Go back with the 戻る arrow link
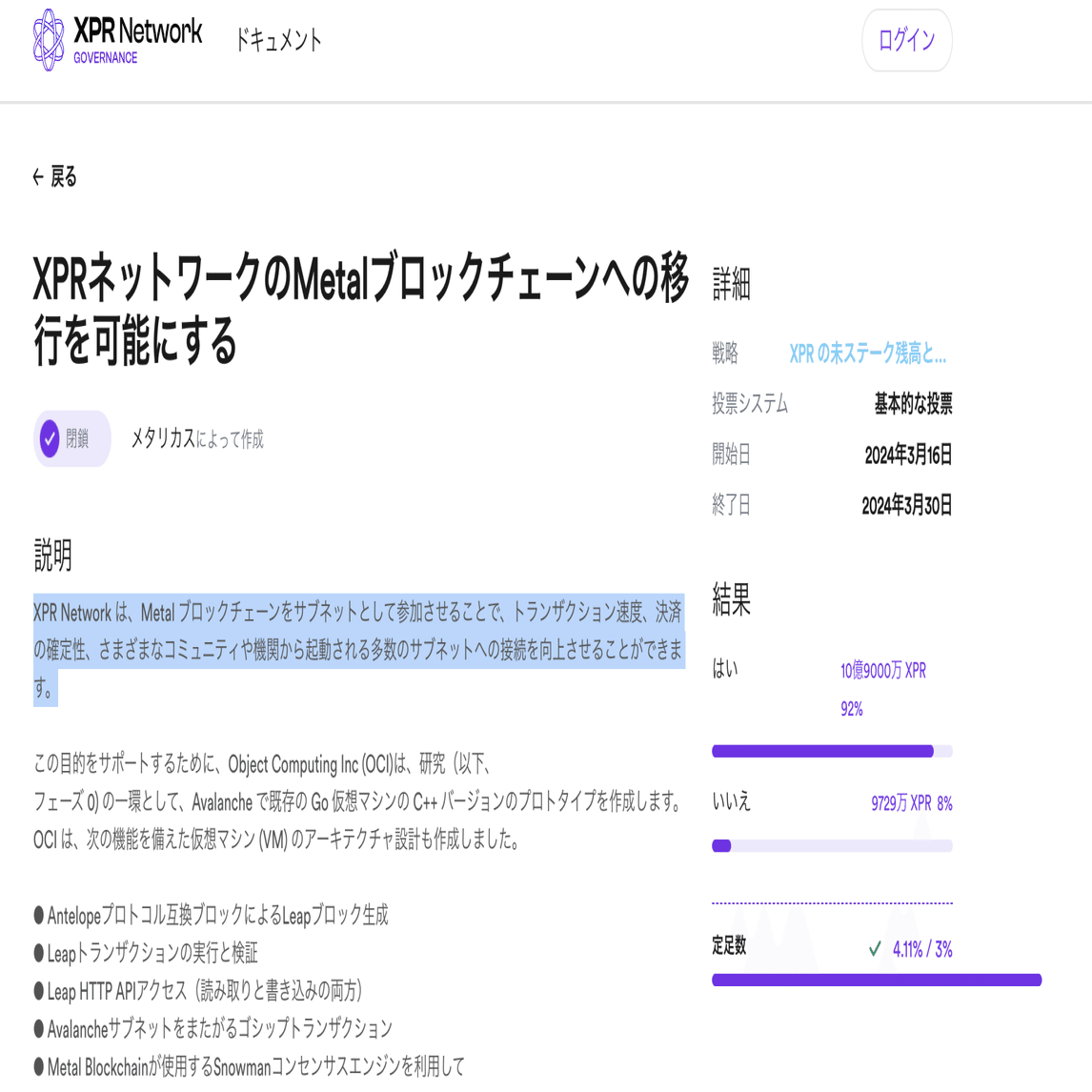 [54, 177]
